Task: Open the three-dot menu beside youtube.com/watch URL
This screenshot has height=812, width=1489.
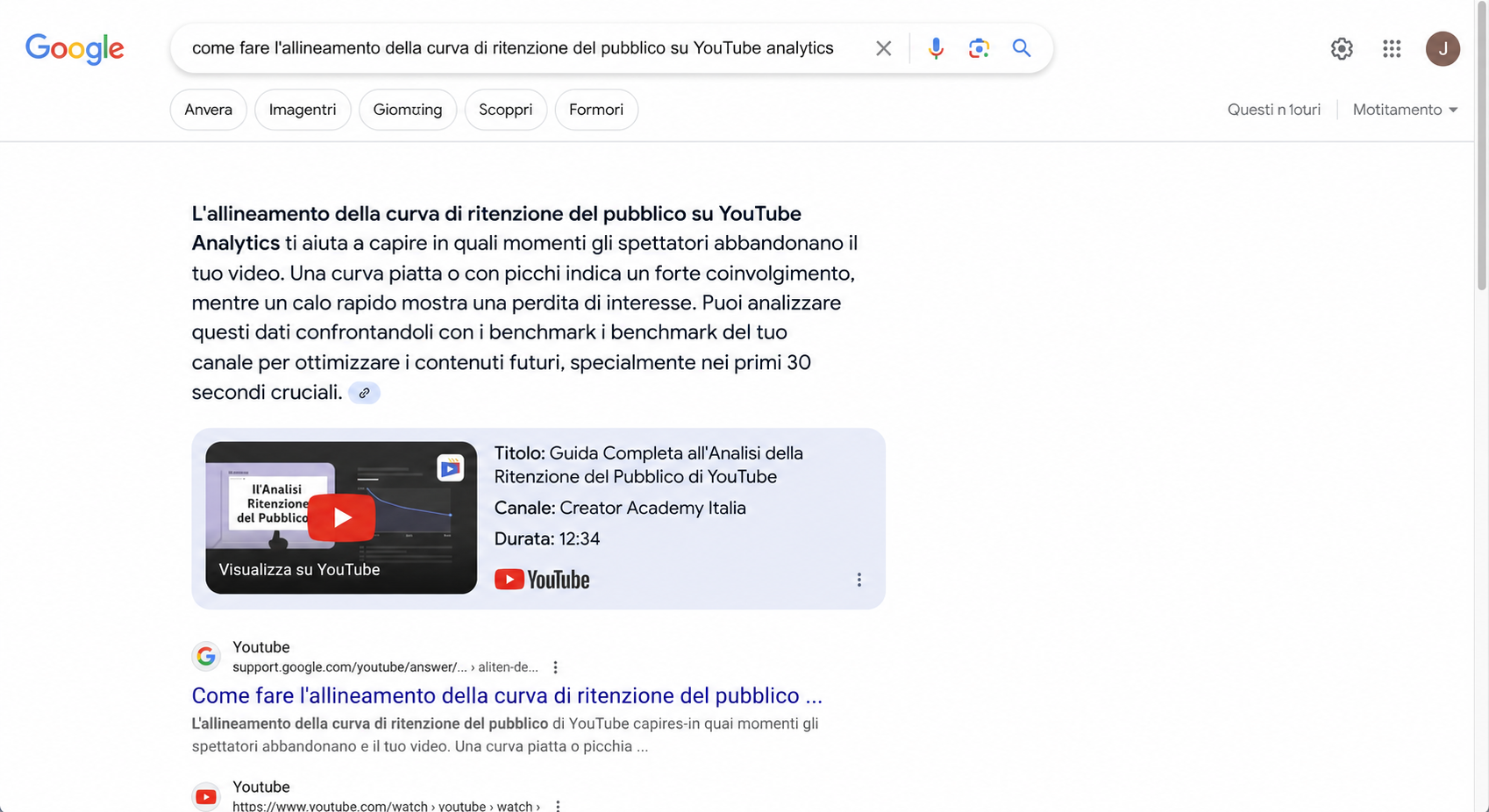Action: (558, 806)
